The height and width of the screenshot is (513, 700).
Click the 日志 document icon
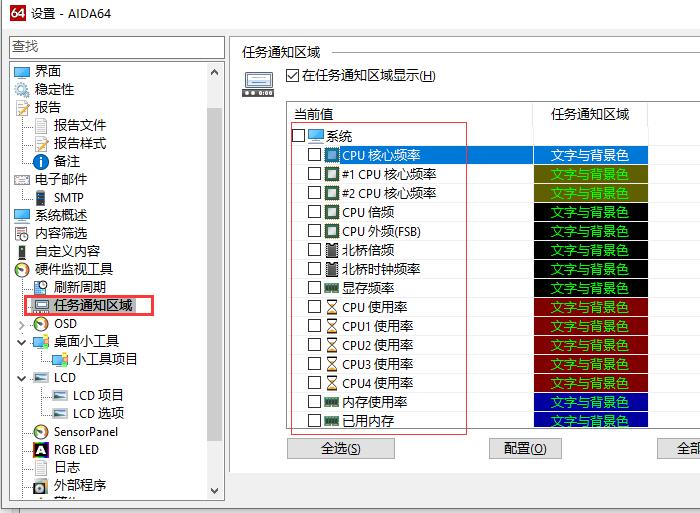pyautogui.click(x=41, y=468)
